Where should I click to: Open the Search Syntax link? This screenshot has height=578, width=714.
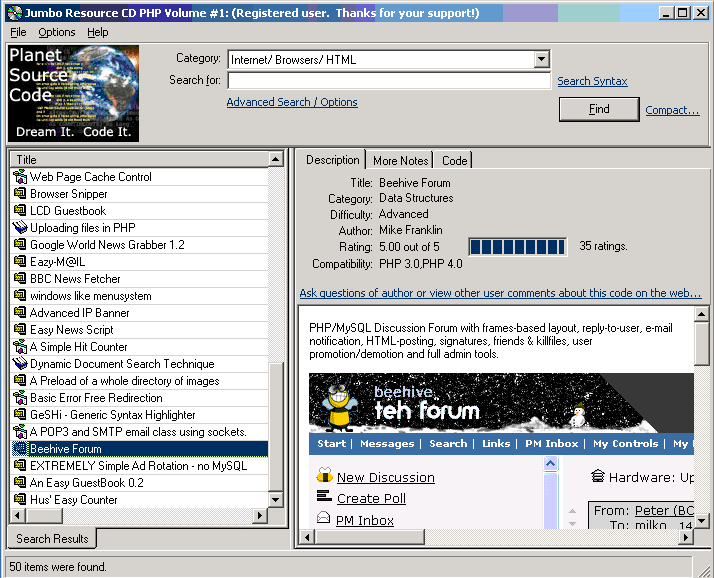tap(592, 81)
